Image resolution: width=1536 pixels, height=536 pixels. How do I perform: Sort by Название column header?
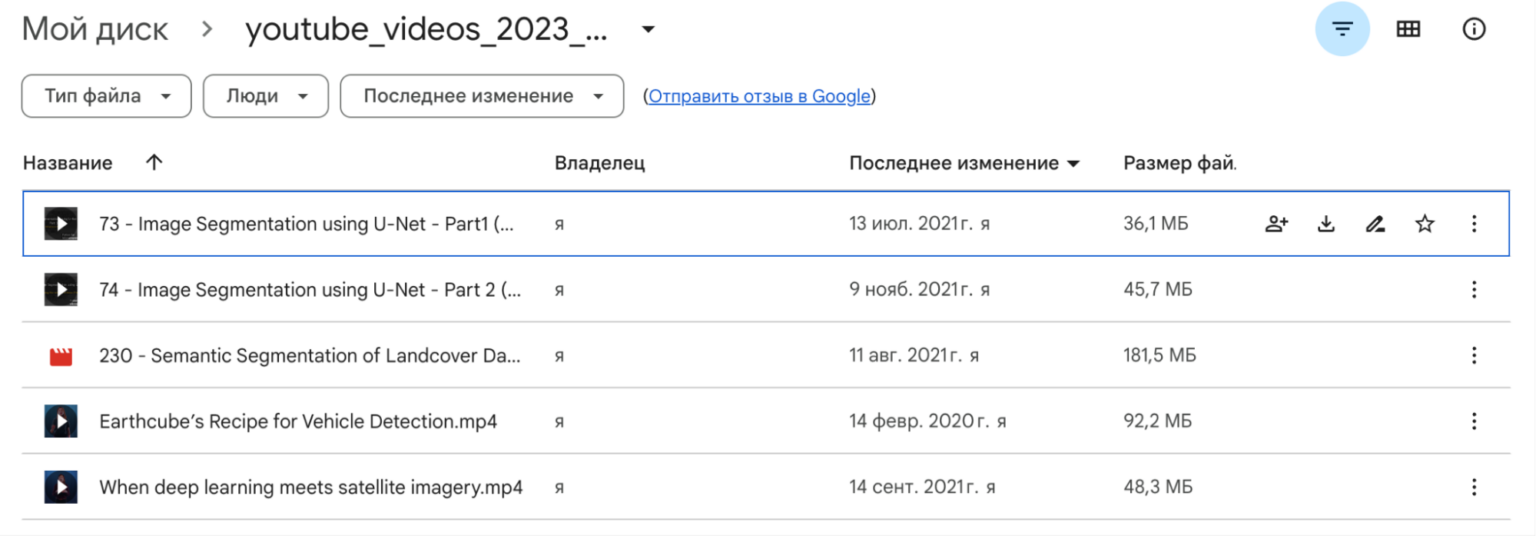point(68,163)
